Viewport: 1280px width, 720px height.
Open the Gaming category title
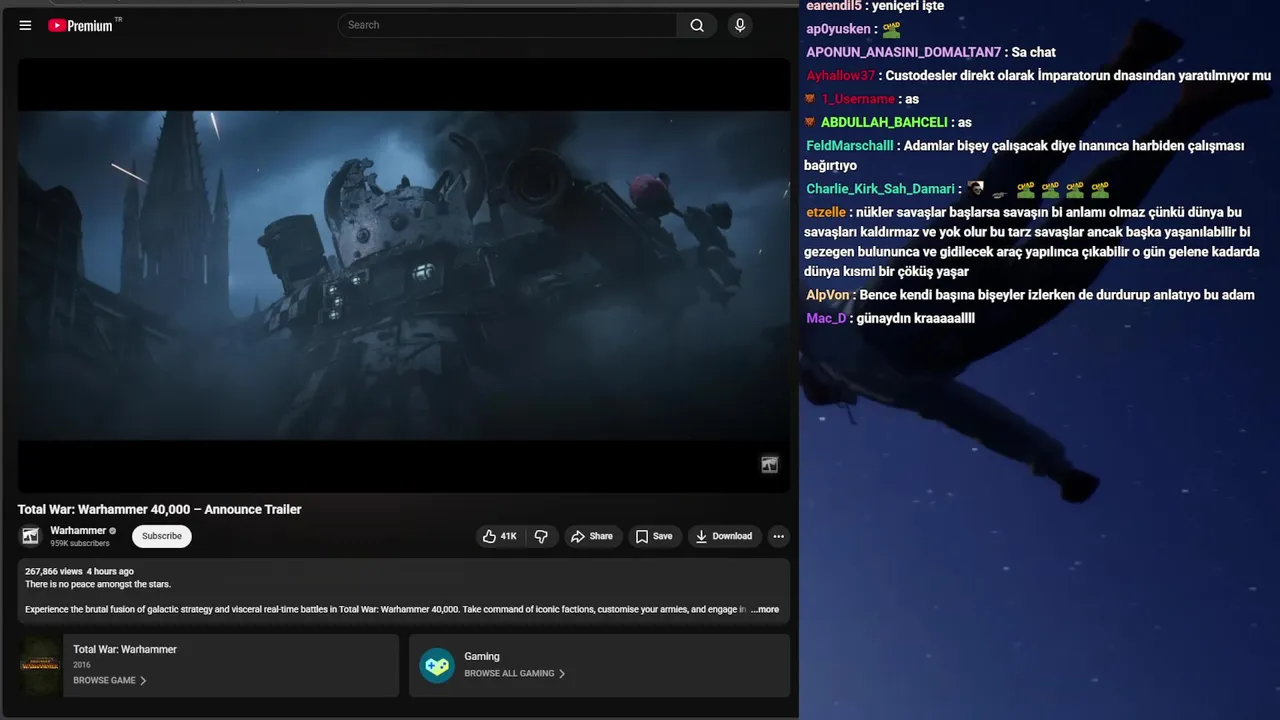482,656
